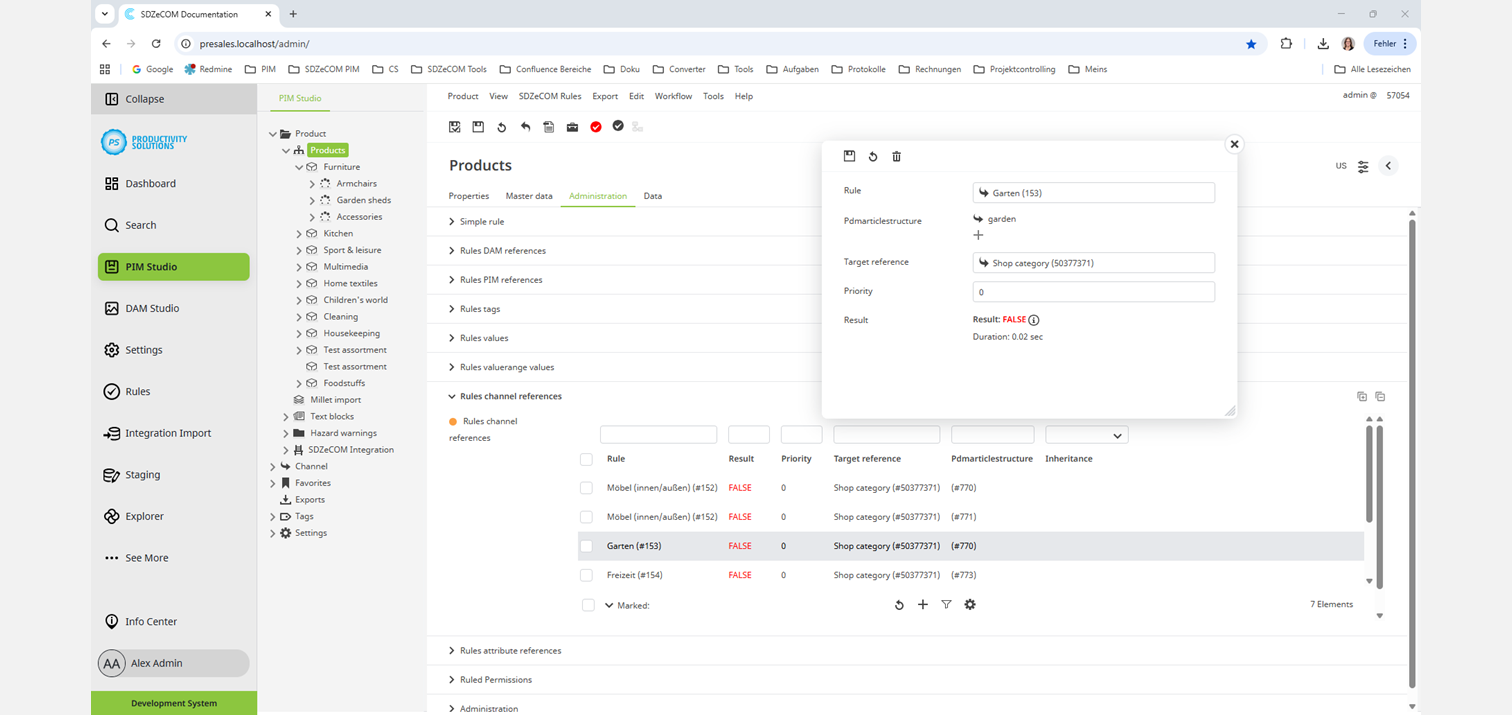Click the info icon next to Result: FALSE
This screenshot has height=715, width=1512.
[1034, 320]
